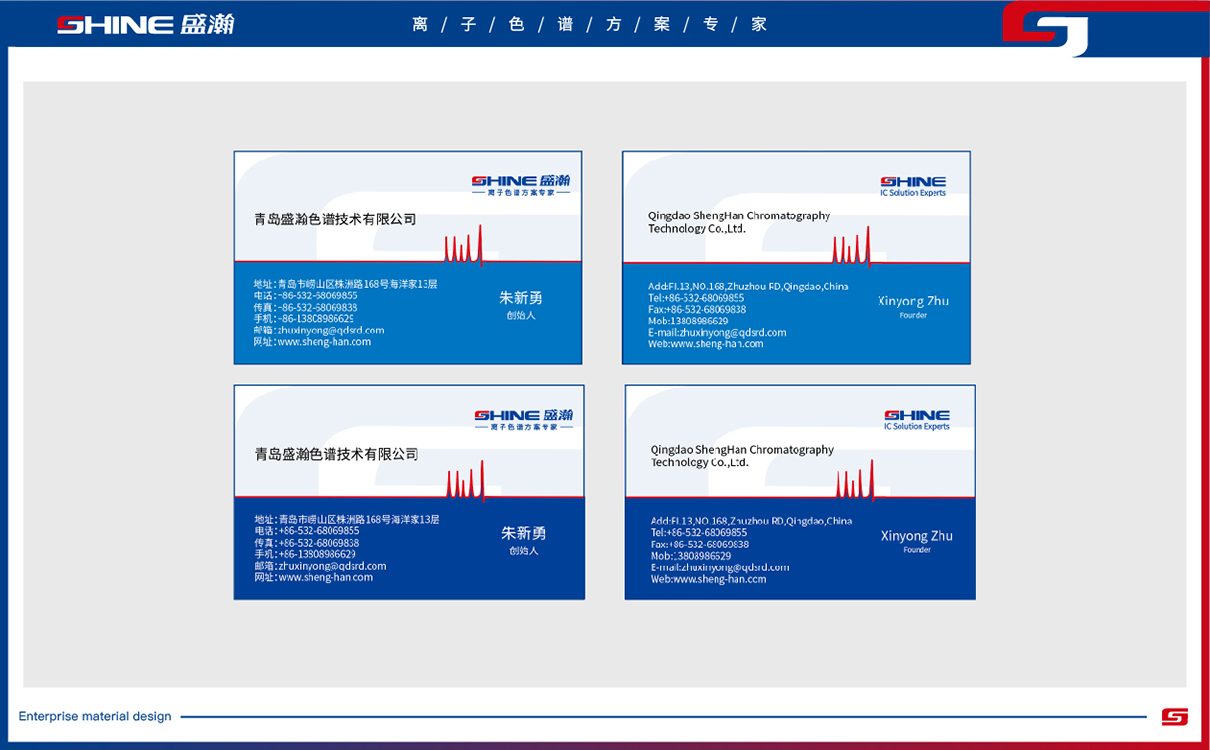The height and width of the screenshot is (750, 1210).
Task: Open the E-mail address on light-blue English card
Action: point(717,333)
